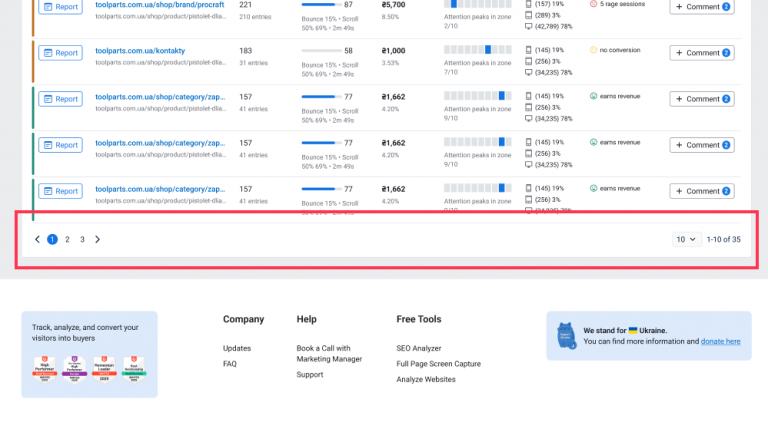The height and width of the screenshot is (432, 768).
Task: Open the rows-per-page dropdown showing 10
Action: click(x=686, y=240)
